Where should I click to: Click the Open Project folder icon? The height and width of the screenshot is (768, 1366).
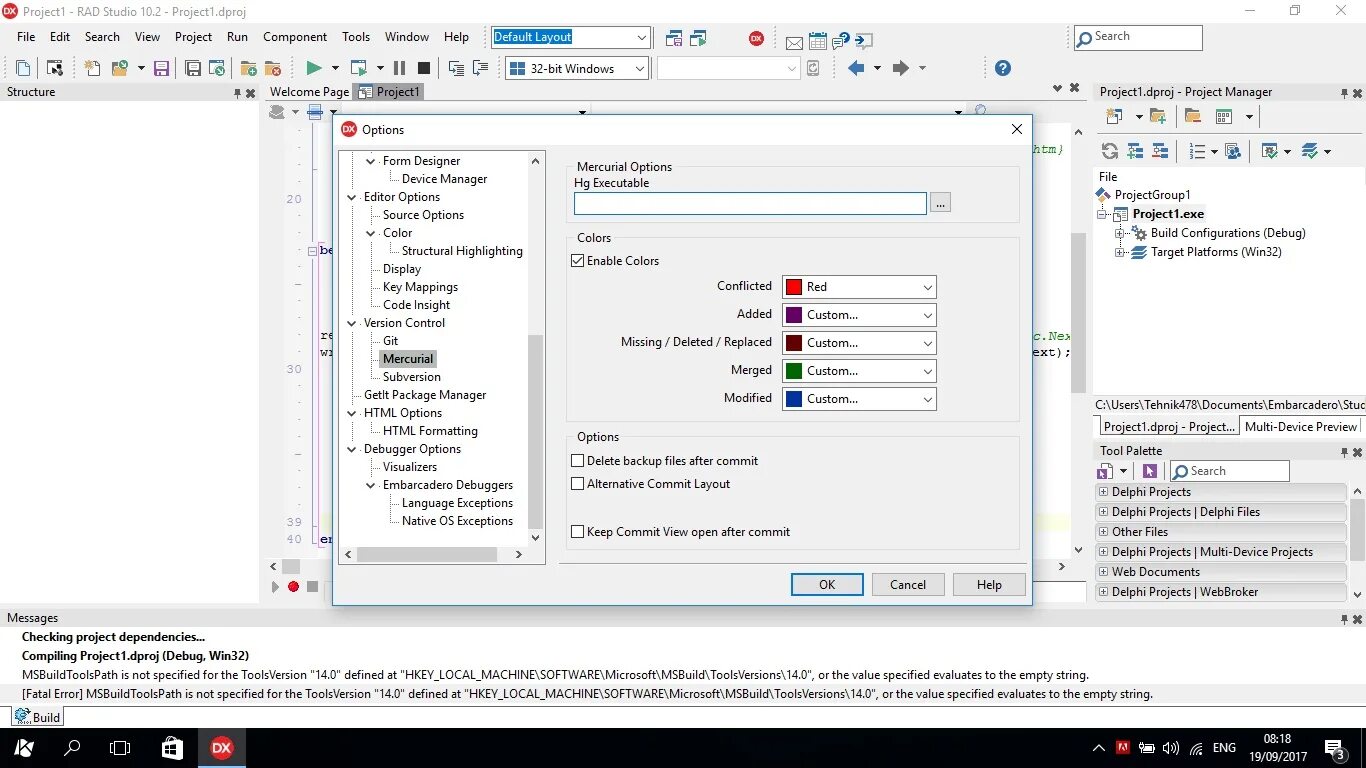pyautogui.click(x=120, y=68)
